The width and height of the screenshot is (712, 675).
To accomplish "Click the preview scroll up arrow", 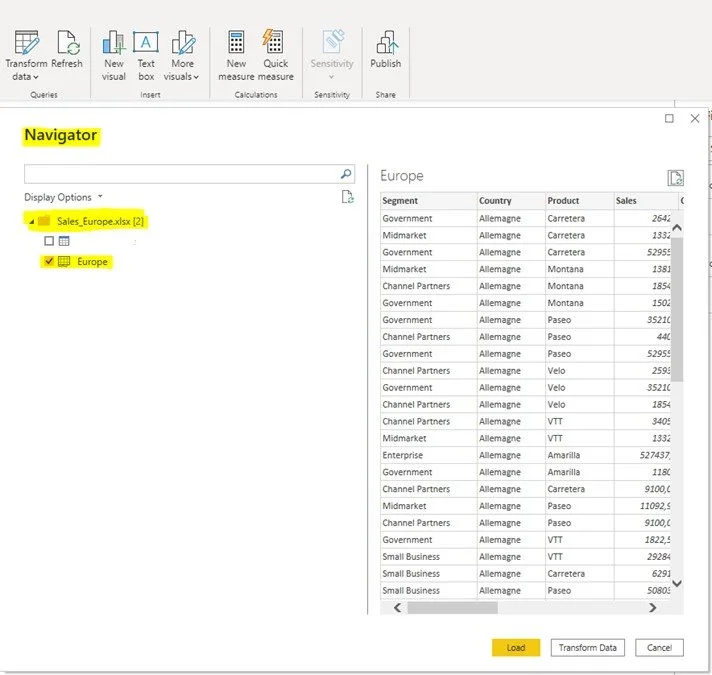I will click(x=677, y=228).
